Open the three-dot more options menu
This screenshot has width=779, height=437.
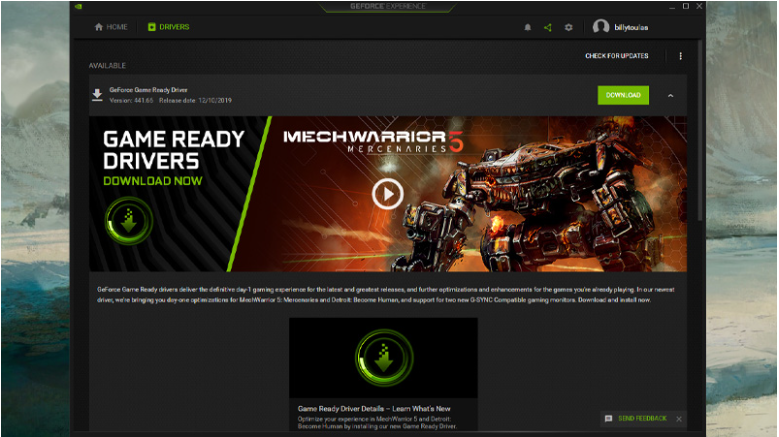(681, 56)
